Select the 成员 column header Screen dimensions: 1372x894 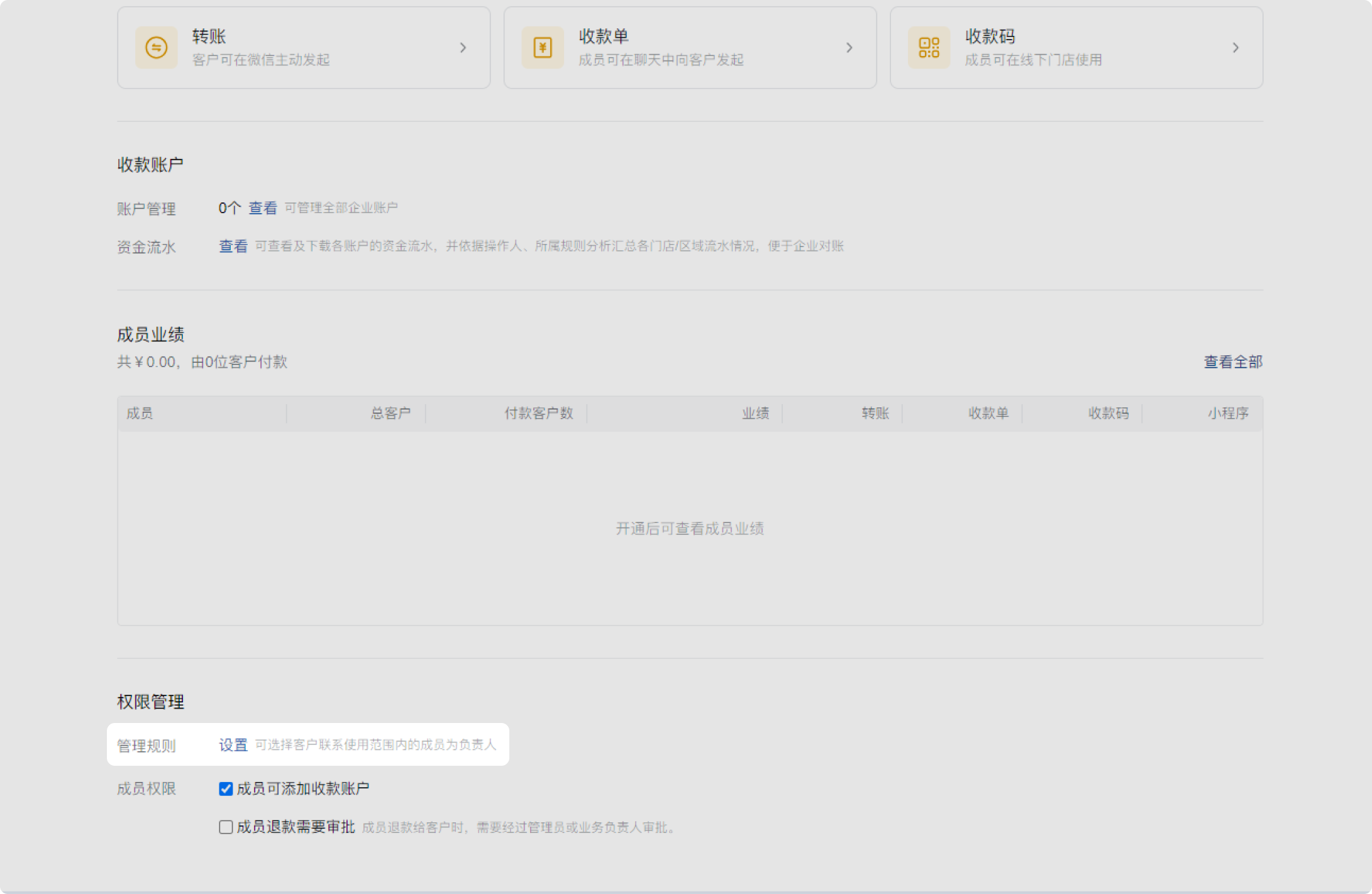pyautogui.click(x=140, y=413)
